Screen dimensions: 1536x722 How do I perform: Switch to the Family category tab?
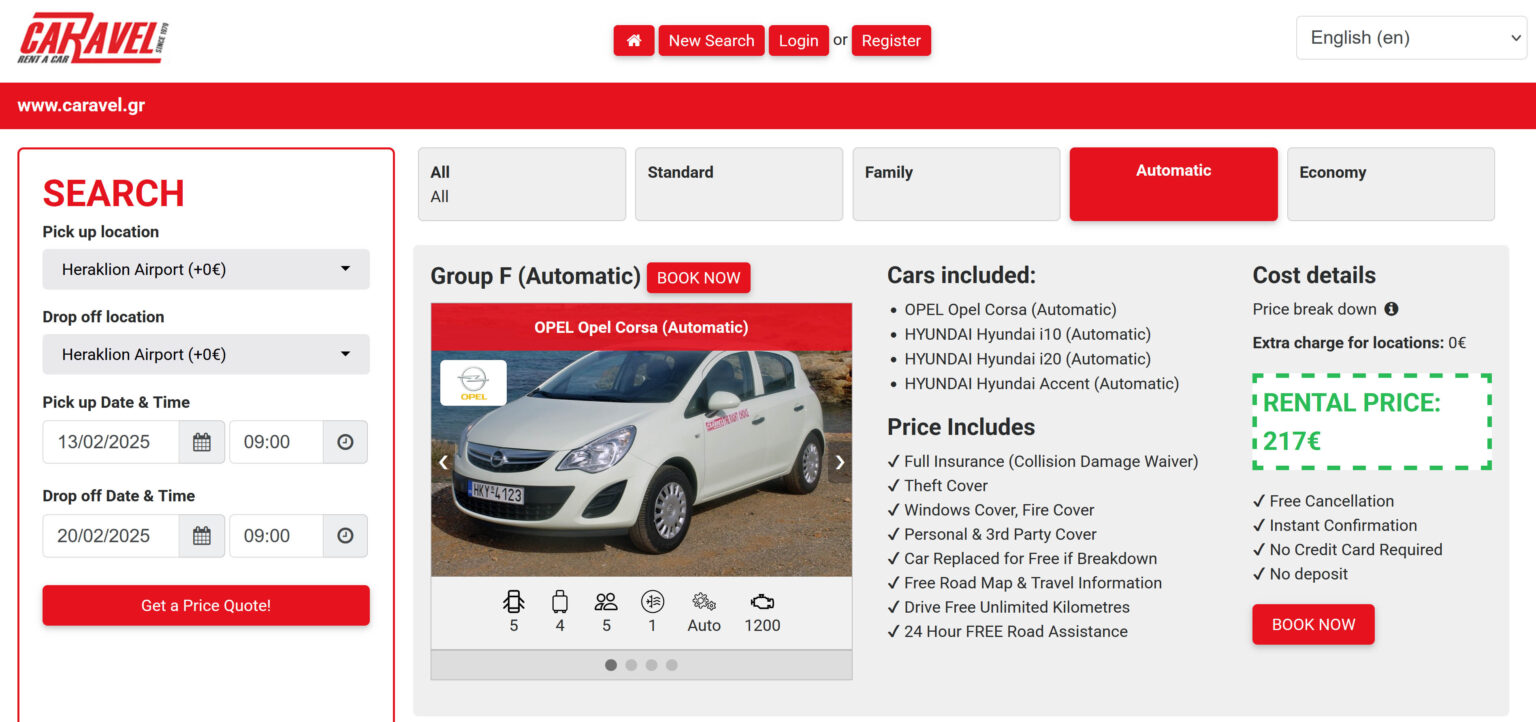(x=955, y=184)
